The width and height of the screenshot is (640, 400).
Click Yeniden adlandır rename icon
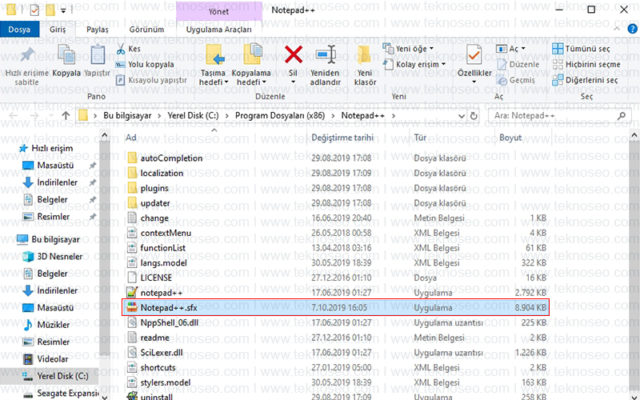click(x=325, y=54)
